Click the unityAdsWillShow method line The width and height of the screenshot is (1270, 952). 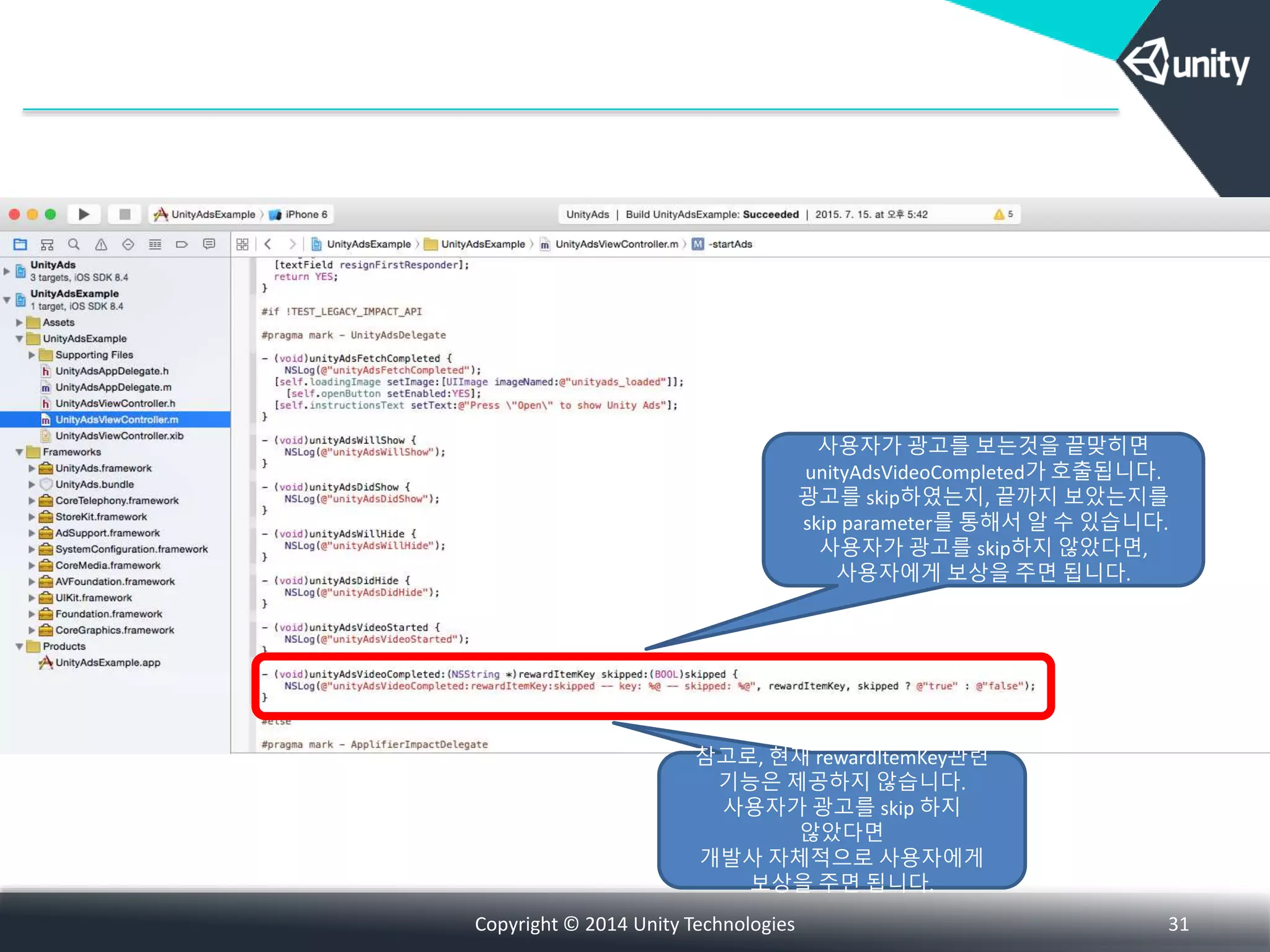(x=339, y=441)
